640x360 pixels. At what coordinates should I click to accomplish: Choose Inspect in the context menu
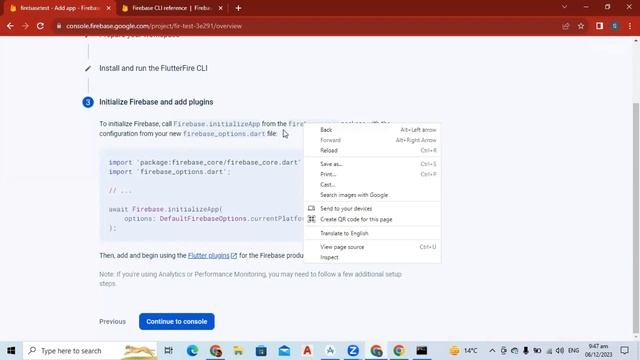[x=372, y=257]
